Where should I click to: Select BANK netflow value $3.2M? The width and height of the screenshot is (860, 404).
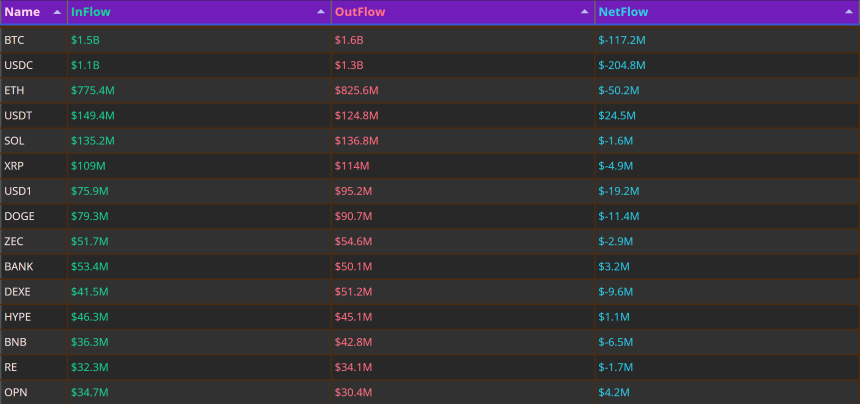[614, 267]
